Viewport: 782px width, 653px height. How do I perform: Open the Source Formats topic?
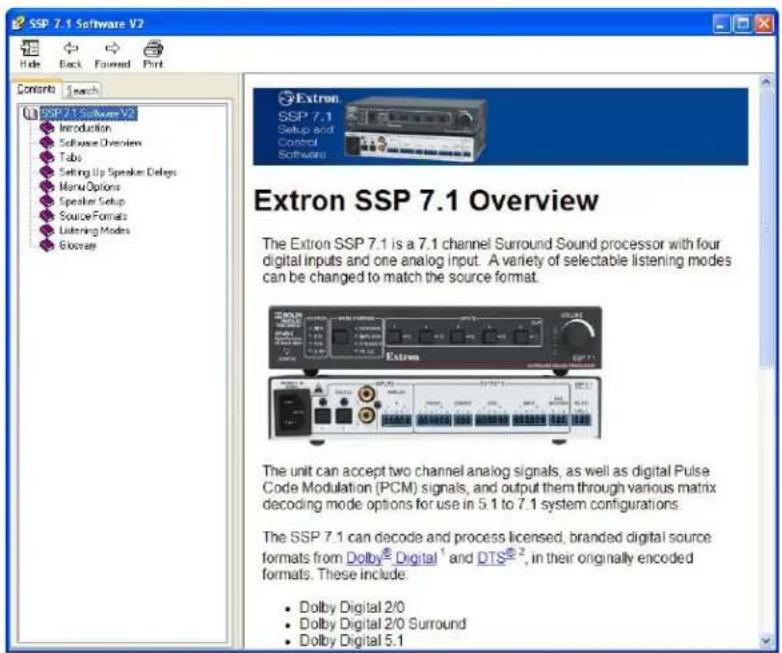click(x=93, y=216)
